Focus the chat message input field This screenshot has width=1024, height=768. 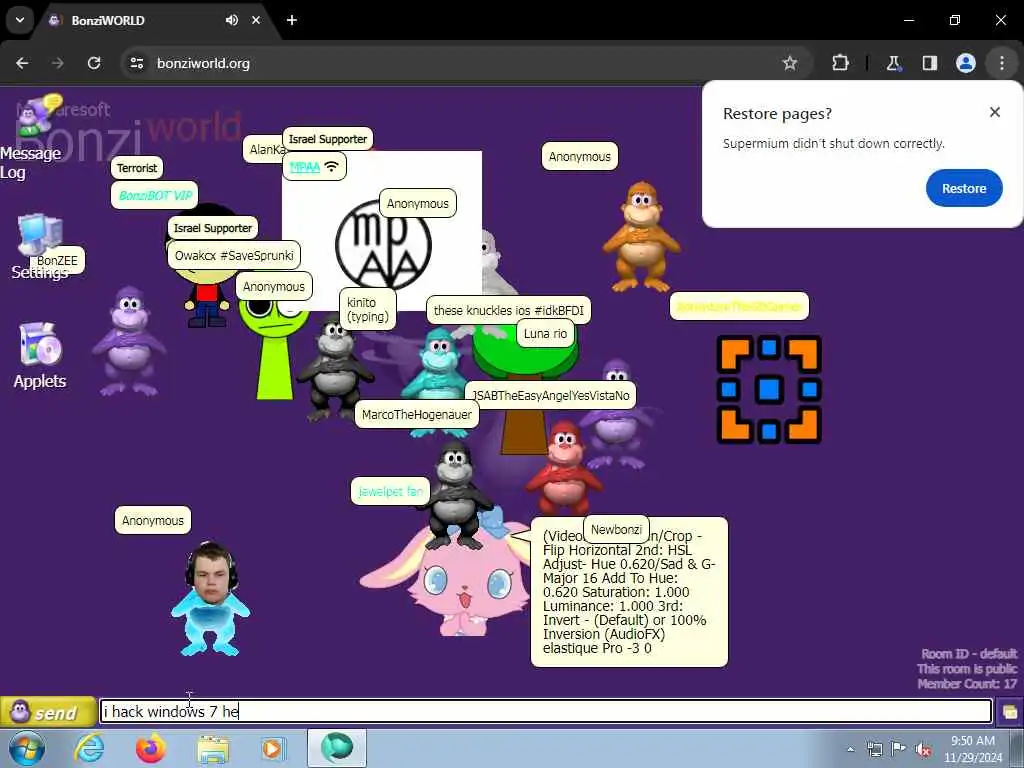click(545, 711)
